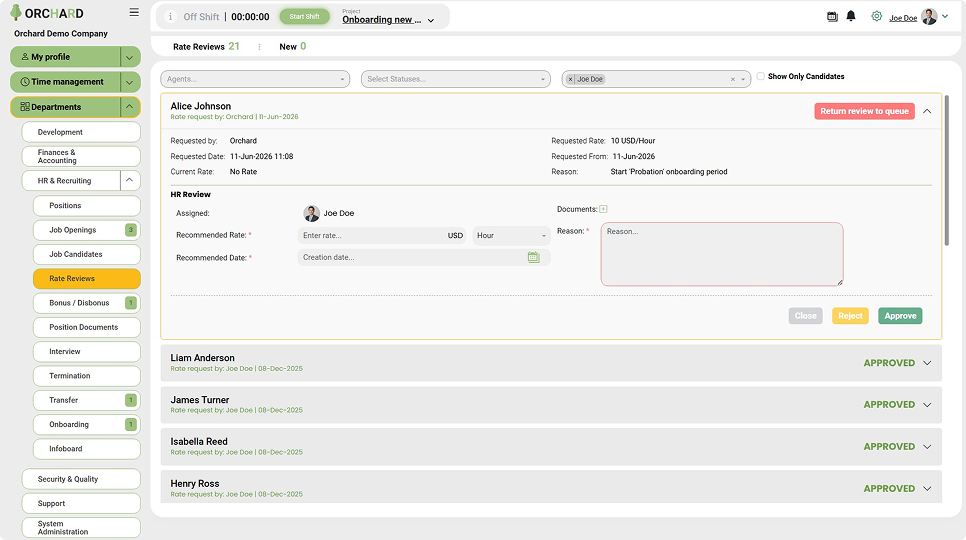Open the Recommended Date calendar picker
Viewport: 966px width, 540px height.
[534, 257]
